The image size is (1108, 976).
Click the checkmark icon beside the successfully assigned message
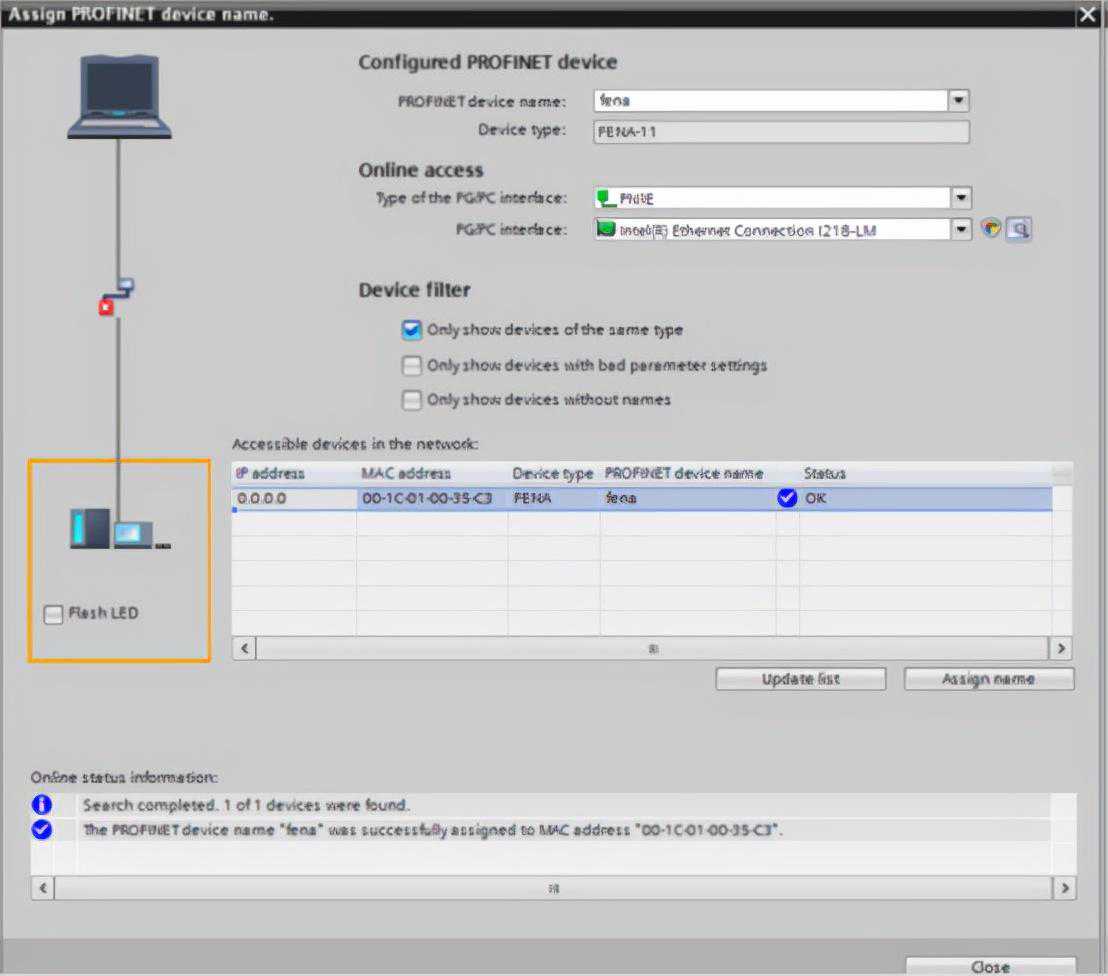click(41, 830)
